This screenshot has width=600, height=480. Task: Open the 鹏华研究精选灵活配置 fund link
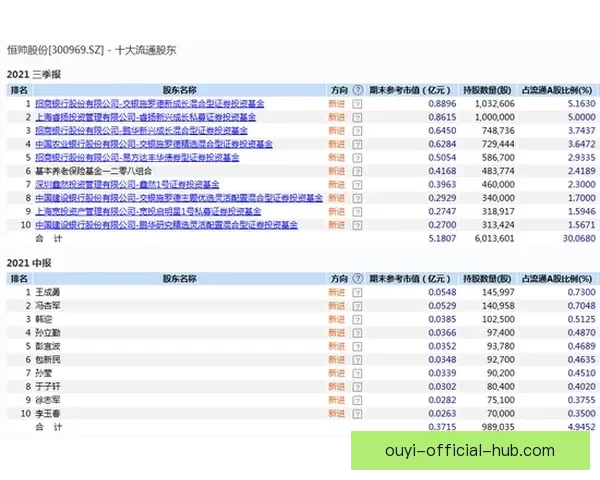pyautogui.click(x=166, y=225)
